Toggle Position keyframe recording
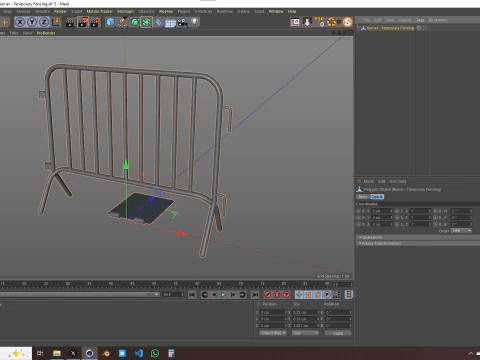The image size is (480, 360). (299, 295)
